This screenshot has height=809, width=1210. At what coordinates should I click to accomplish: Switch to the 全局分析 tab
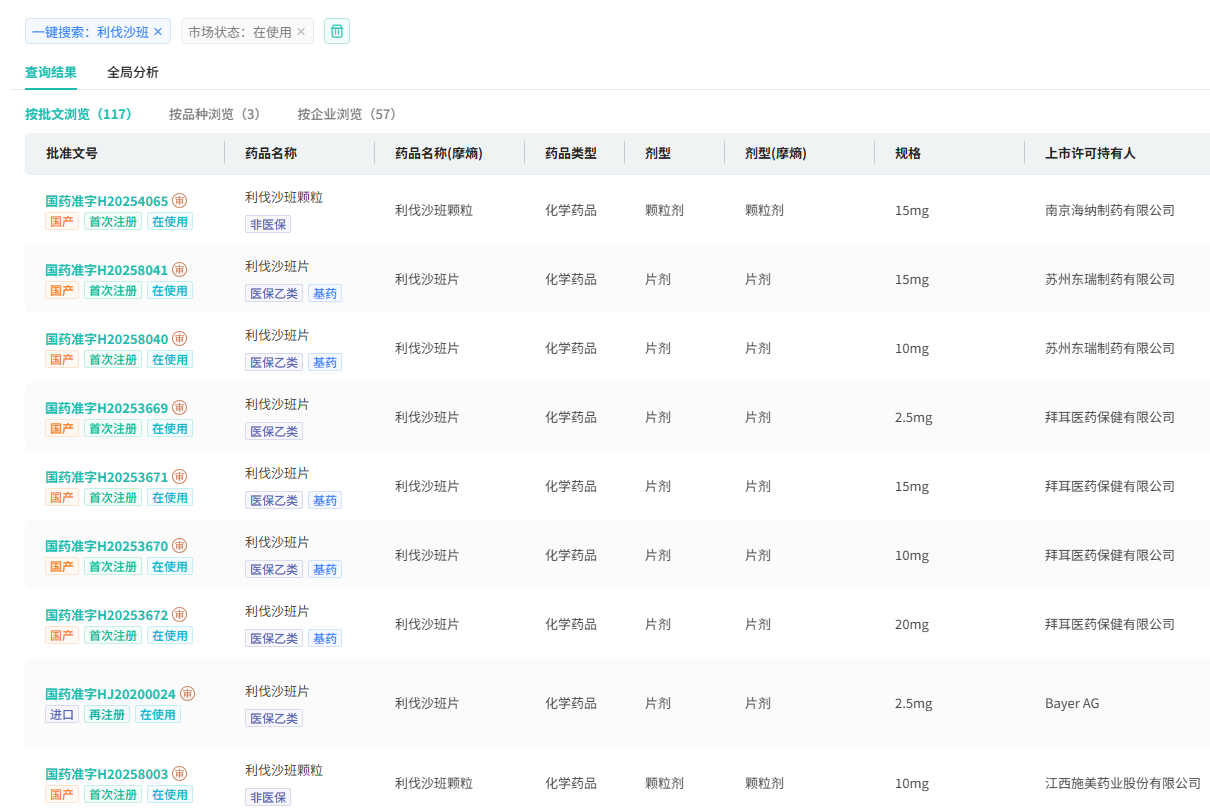[133, 72]
